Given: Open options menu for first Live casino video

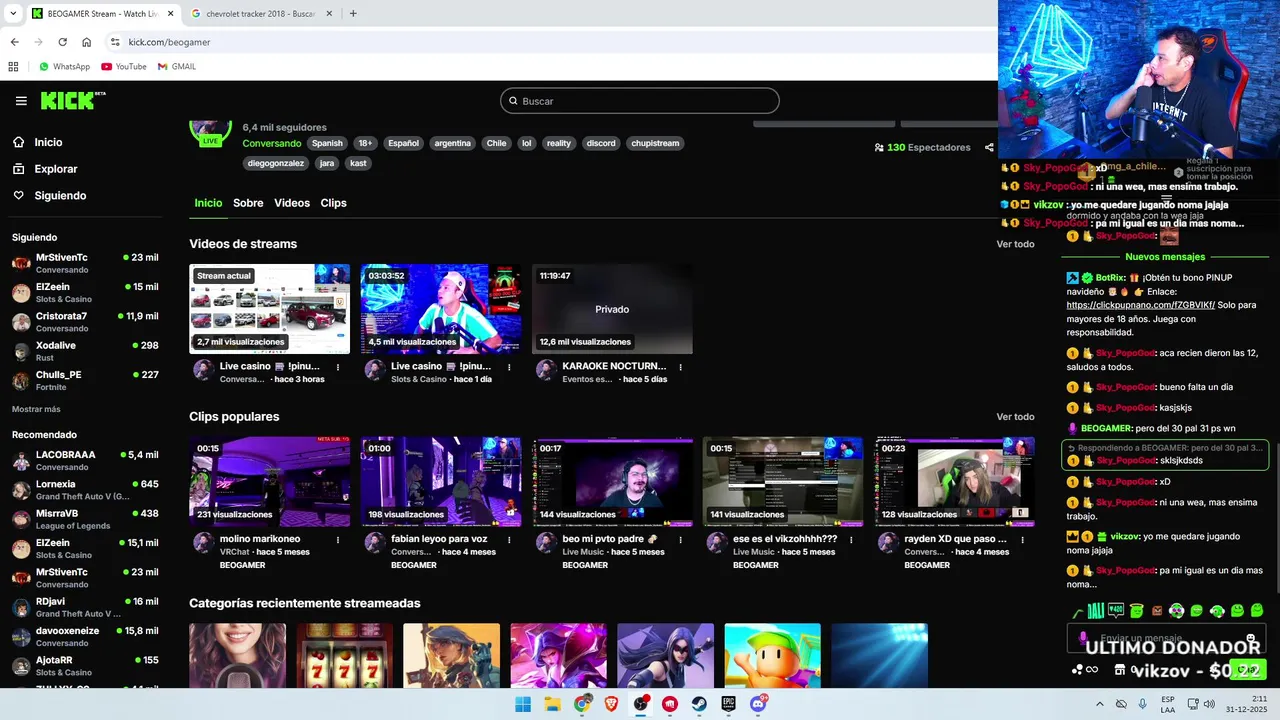Looking at the screenshot, I should (338, 367).
